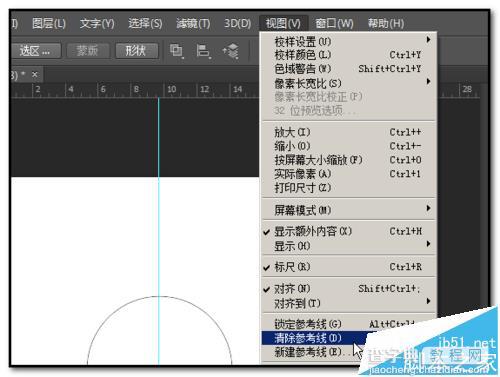Open the 图层(L) menu
Viewport: 500px width, 377px height.
coord(49,24)
